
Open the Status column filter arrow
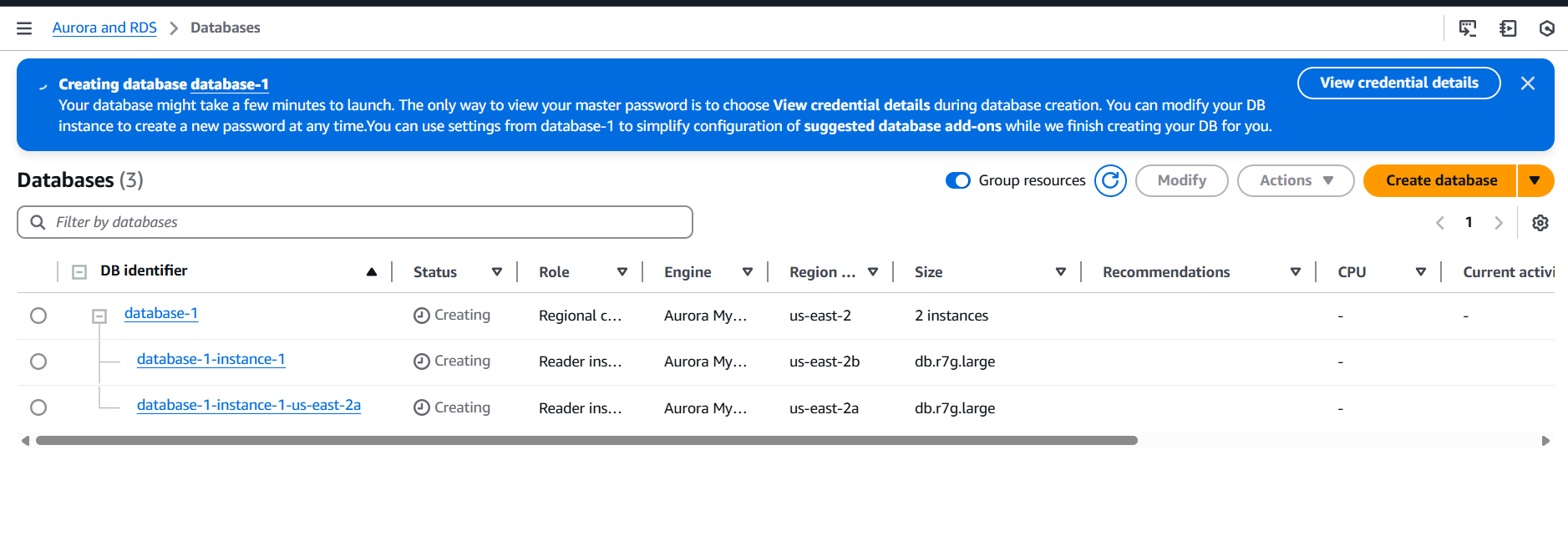(x=497, y=272)
